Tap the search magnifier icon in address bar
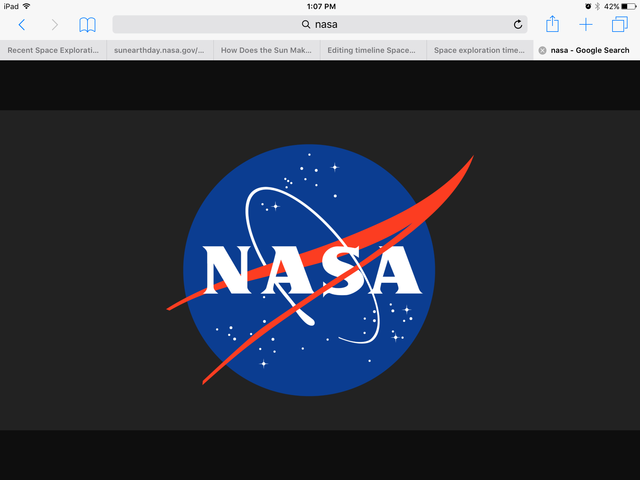 click(x=306, y=24)
